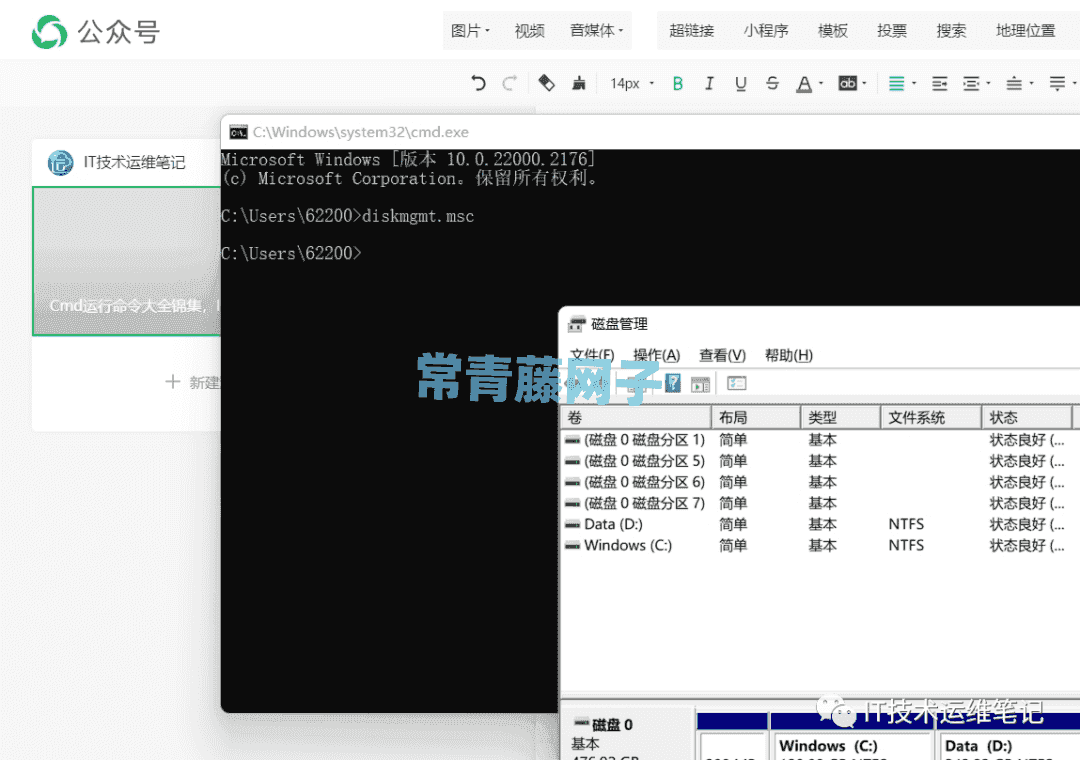Click the IT技术运维笔记 account avatar icon
Image resolution: width=1080 pixels, height=760 pixels.
(61, 163)
